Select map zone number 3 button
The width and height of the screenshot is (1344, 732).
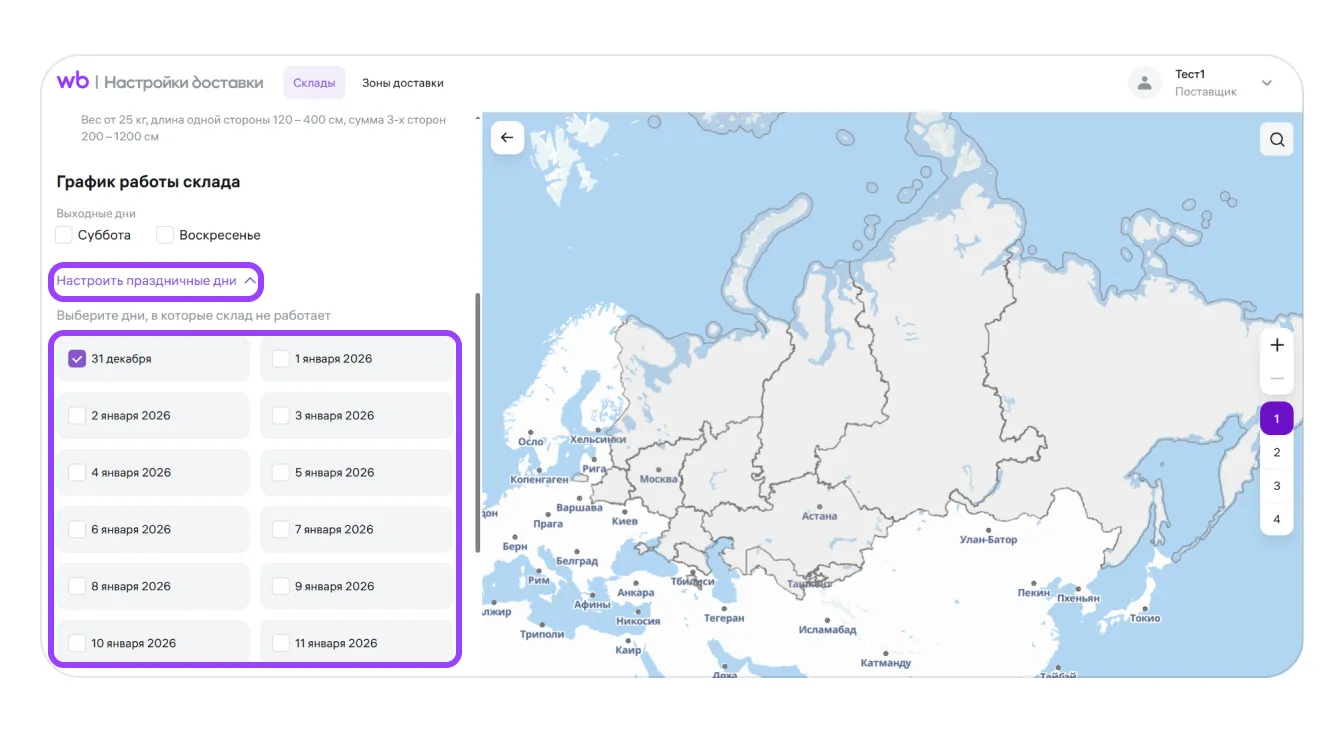1276,486
